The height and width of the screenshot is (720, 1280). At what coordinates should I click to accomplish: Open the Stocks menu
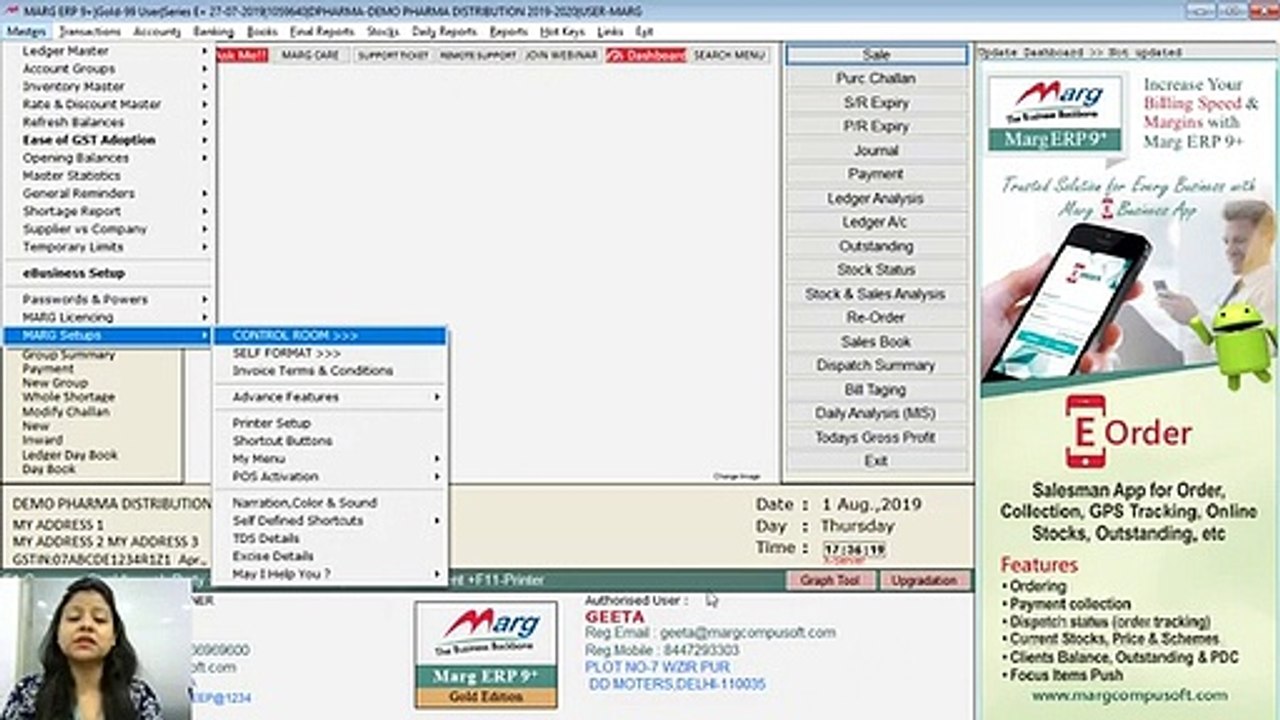pos(383,32)
